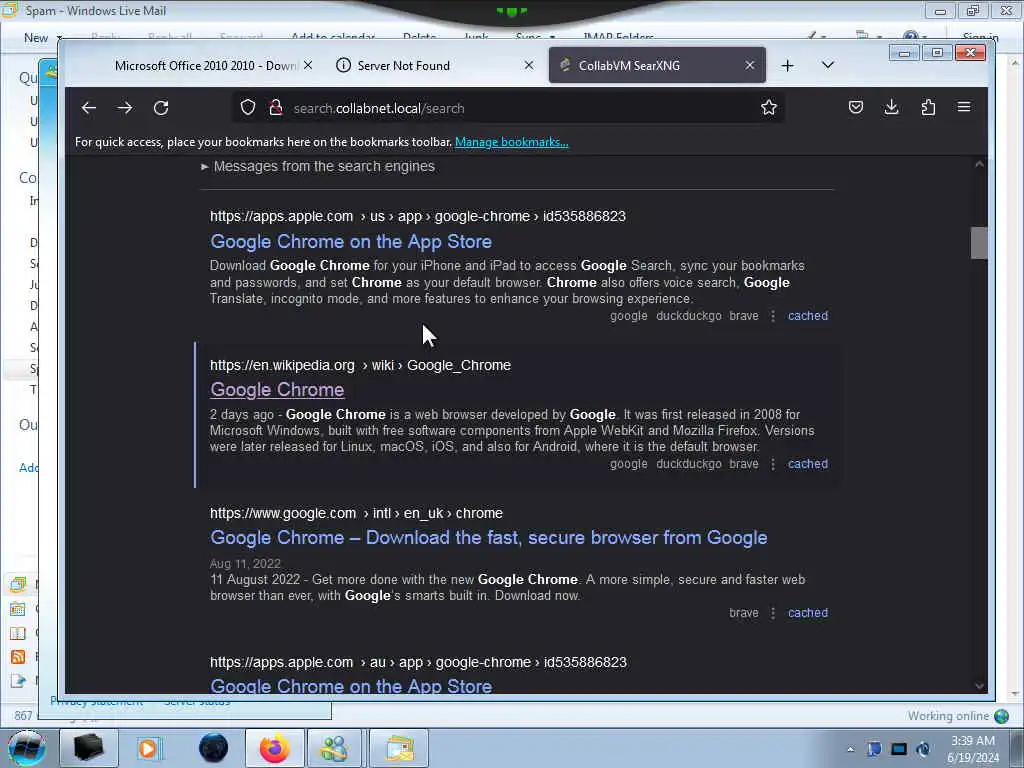Open first Google Chrome on the App Store result
Screen dimensions: 1024x768
point(351,242)
